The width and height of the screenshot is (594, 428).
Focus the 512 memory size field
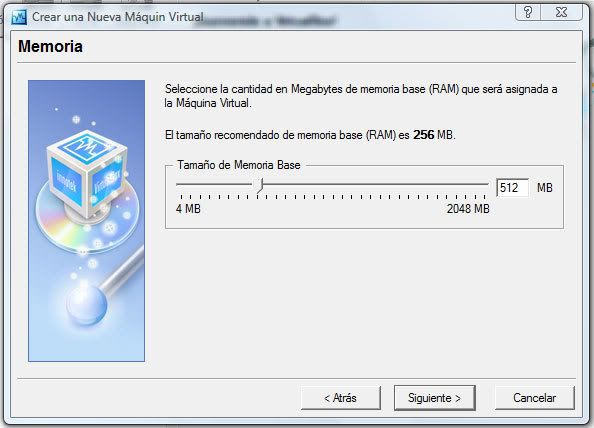pyautogui.click(x=513, y=187)
